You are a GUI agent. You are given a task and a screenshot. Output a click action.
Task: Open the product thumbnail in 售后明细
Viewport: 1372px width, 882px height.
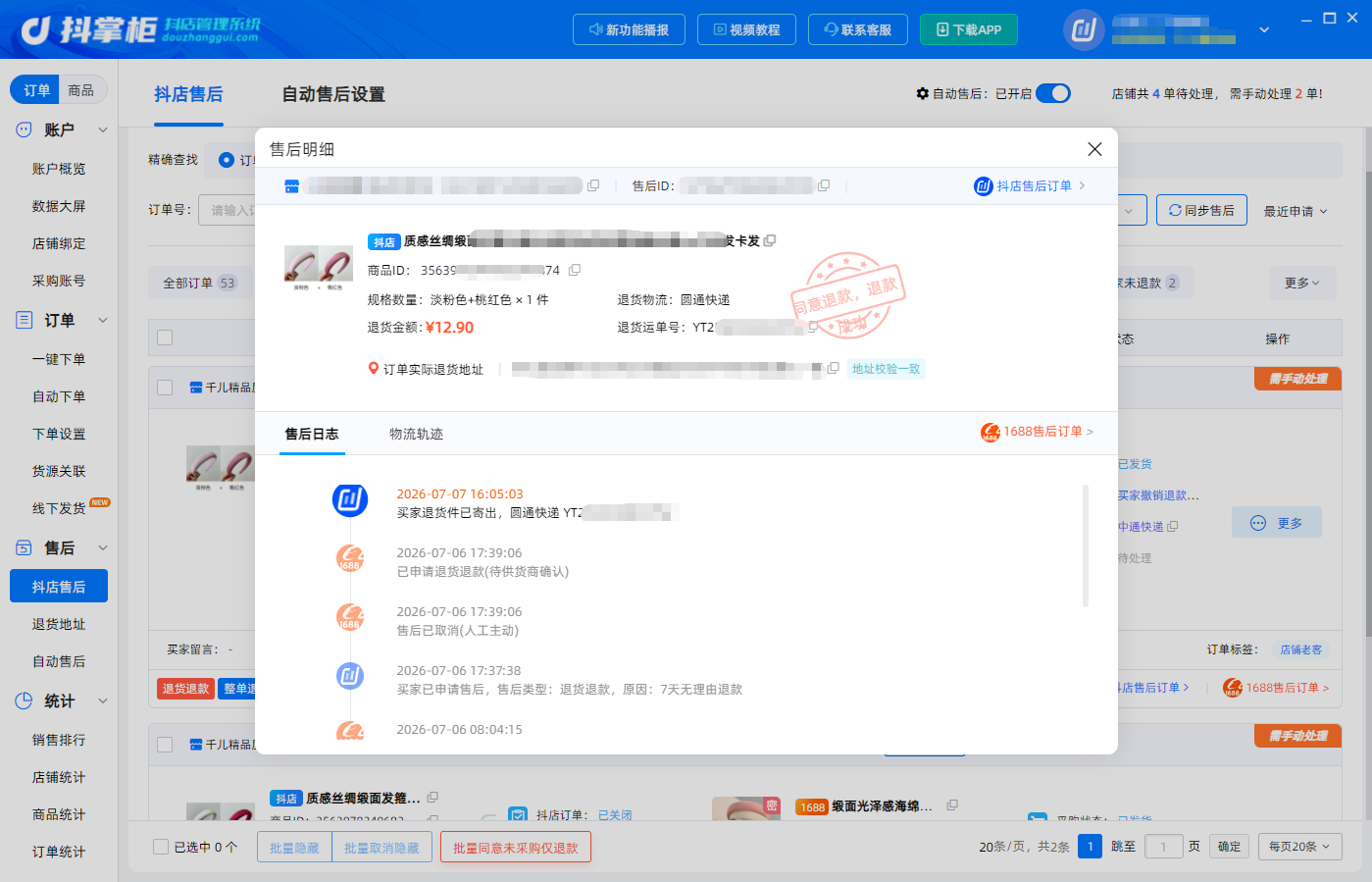[319, 268]
